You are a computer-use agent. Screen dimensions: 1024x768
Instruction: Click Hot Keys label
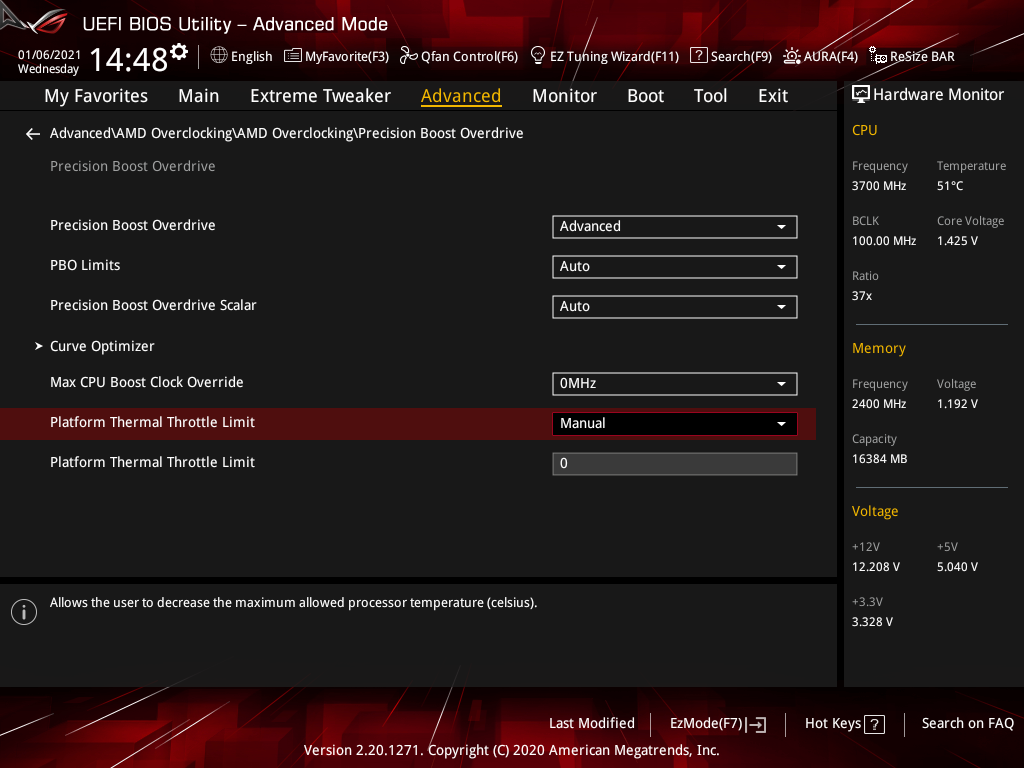[833, 724]
